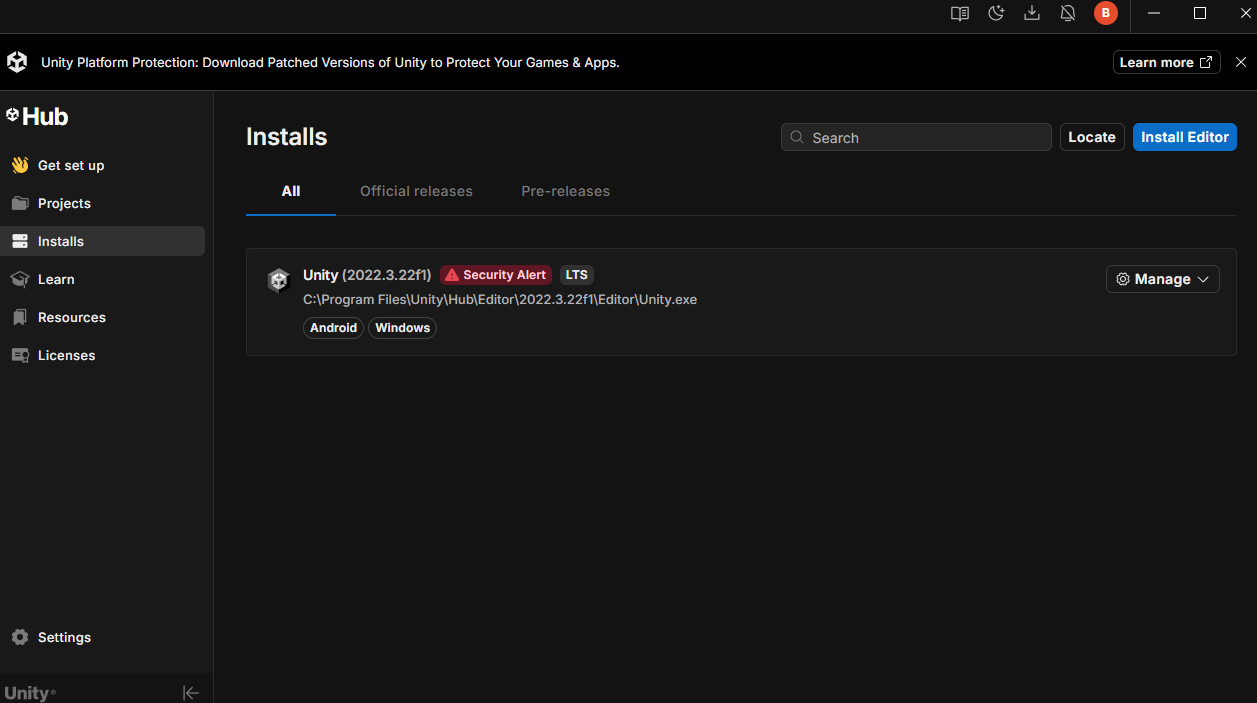The height and width of the screenshot is (703, 1257).
Task: Click the Unity (2022.3.22f1) version title
Action: coord(367,275)
